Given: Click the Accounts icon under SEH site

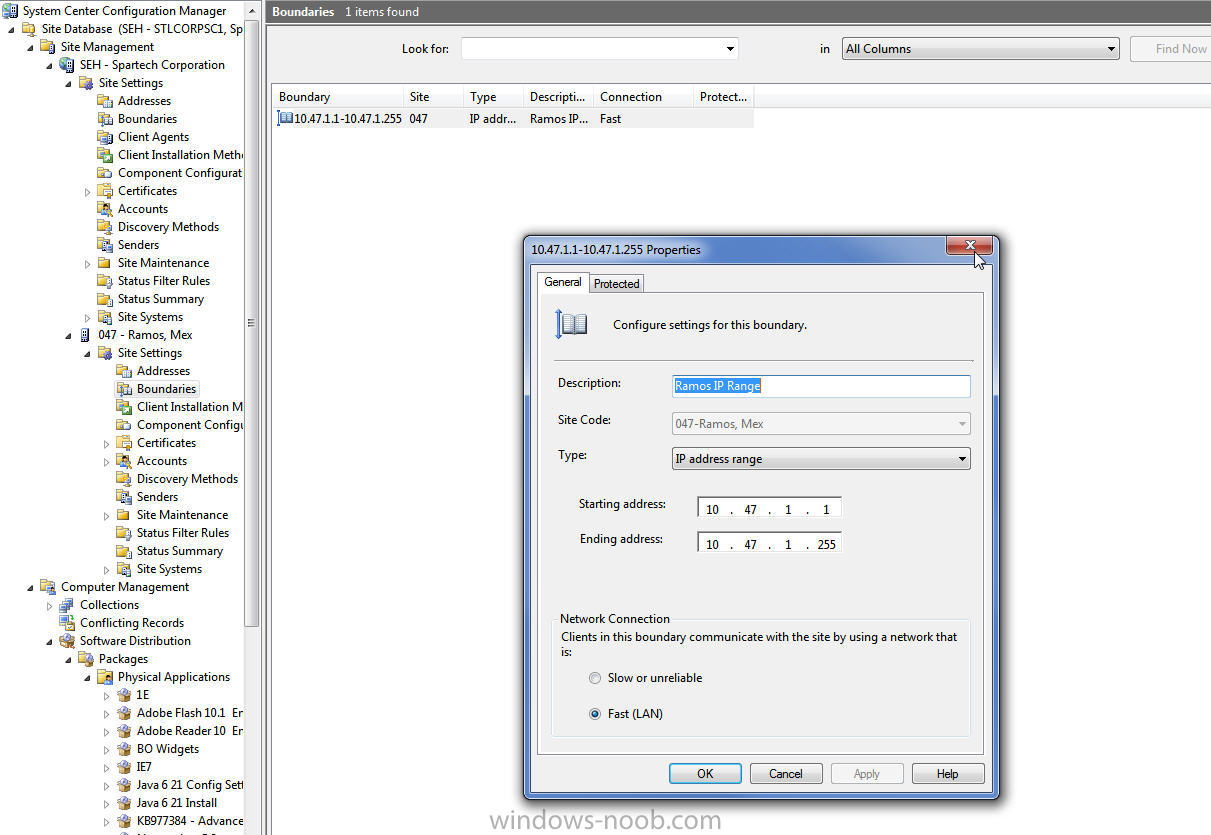Looking at the screenshot, I should (105, 209).
